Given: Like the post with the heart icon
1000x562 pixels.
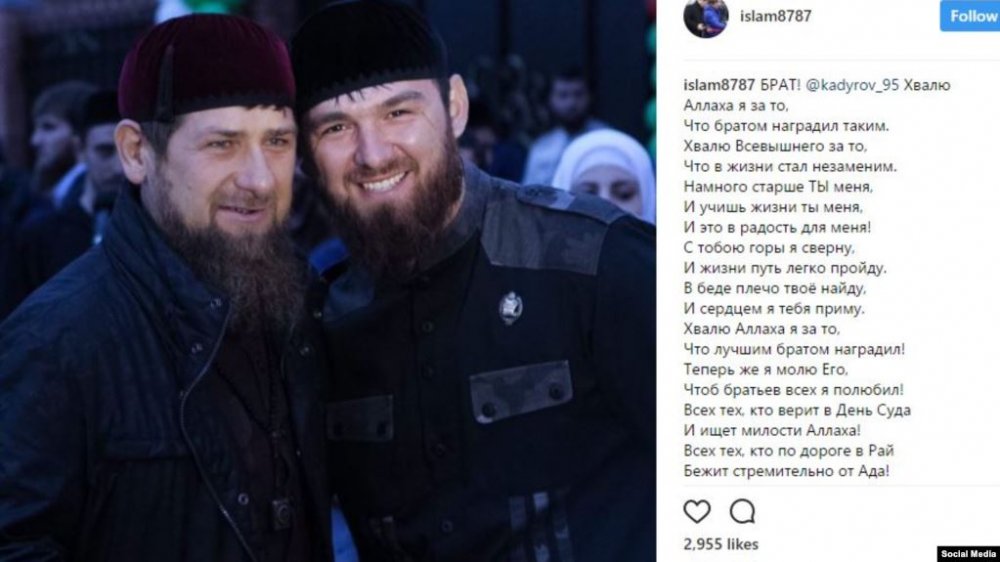Looking at the screenshot, I should pos(696,512).
